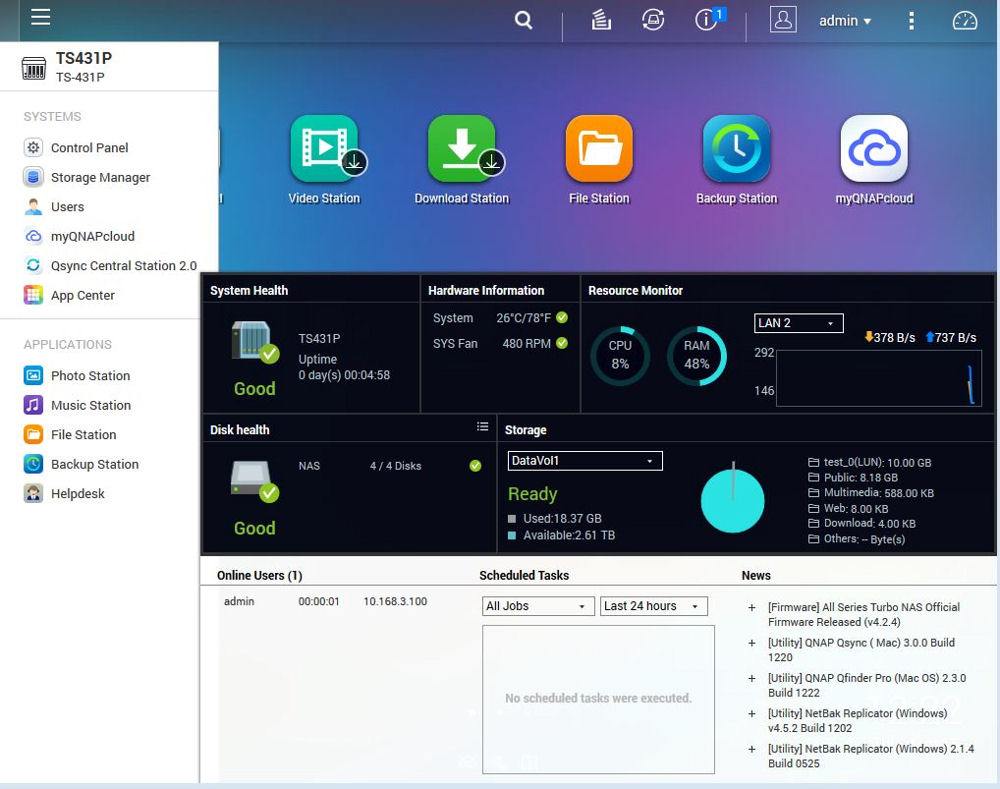The height and width of the screenshot is (789, 1000).
Task: Open the Disk health list view icon
Action: (483, 427)
